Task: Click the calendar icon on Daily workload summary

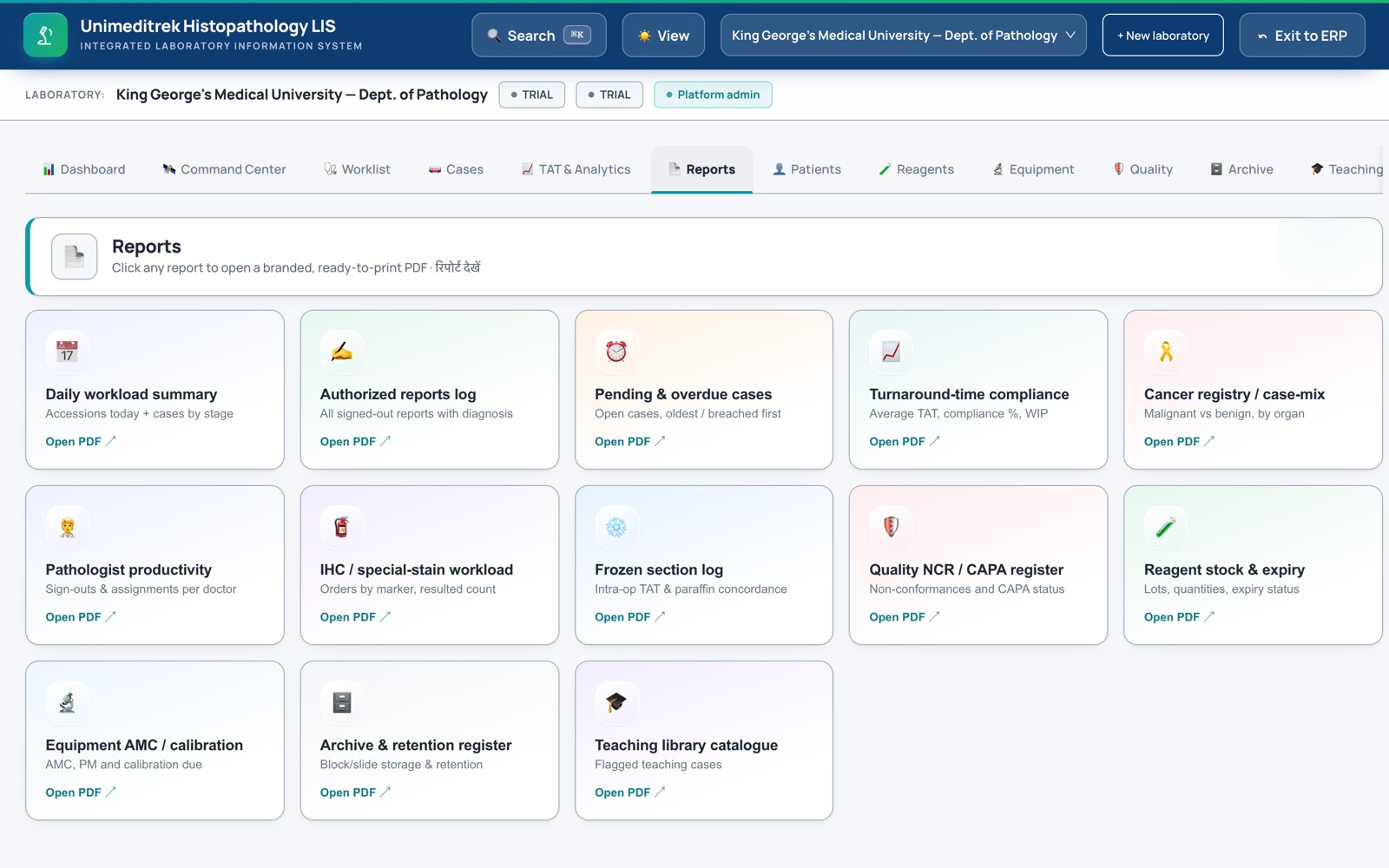Action: (67, 352)
